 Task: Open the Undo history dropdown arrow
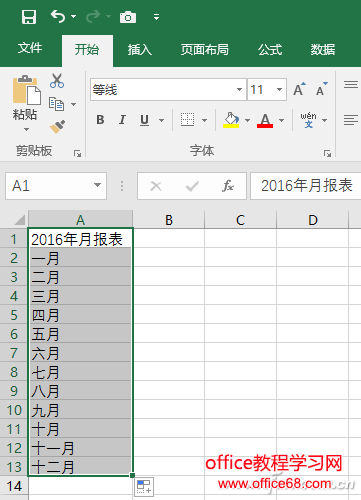pos(73,16)
